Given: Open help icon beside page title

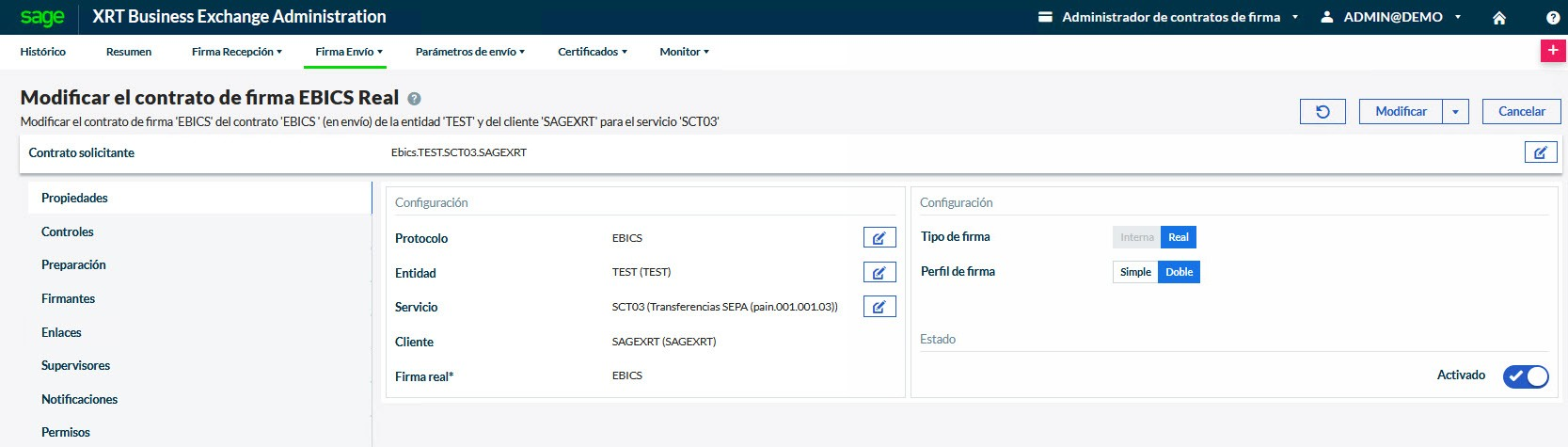Looking at the screenshot, I should (x=414, y=99).
